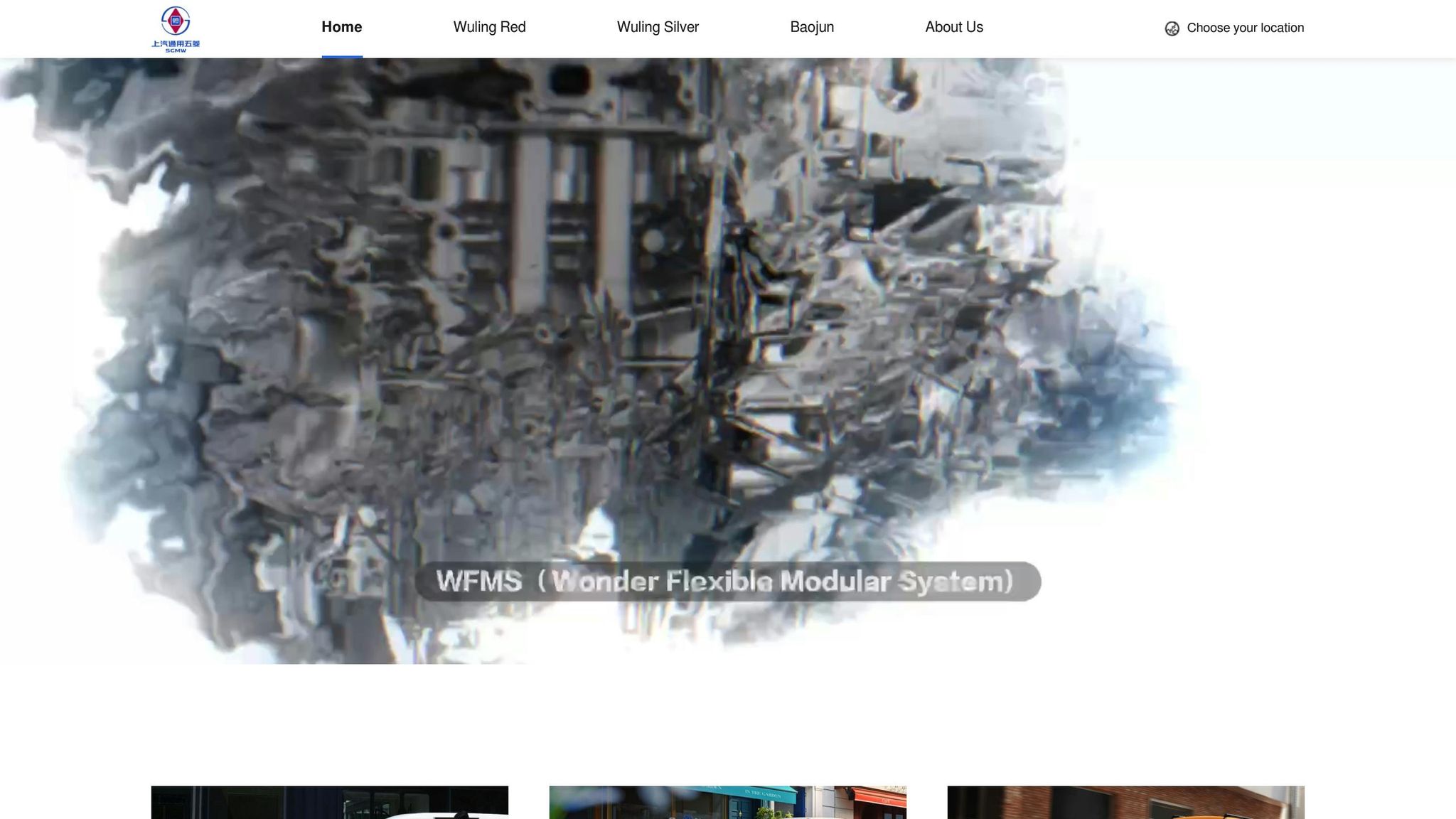The image size is (1456, 819).
Task: Open the dark-background car thumbnail card
Action: (x=330, y=803)
